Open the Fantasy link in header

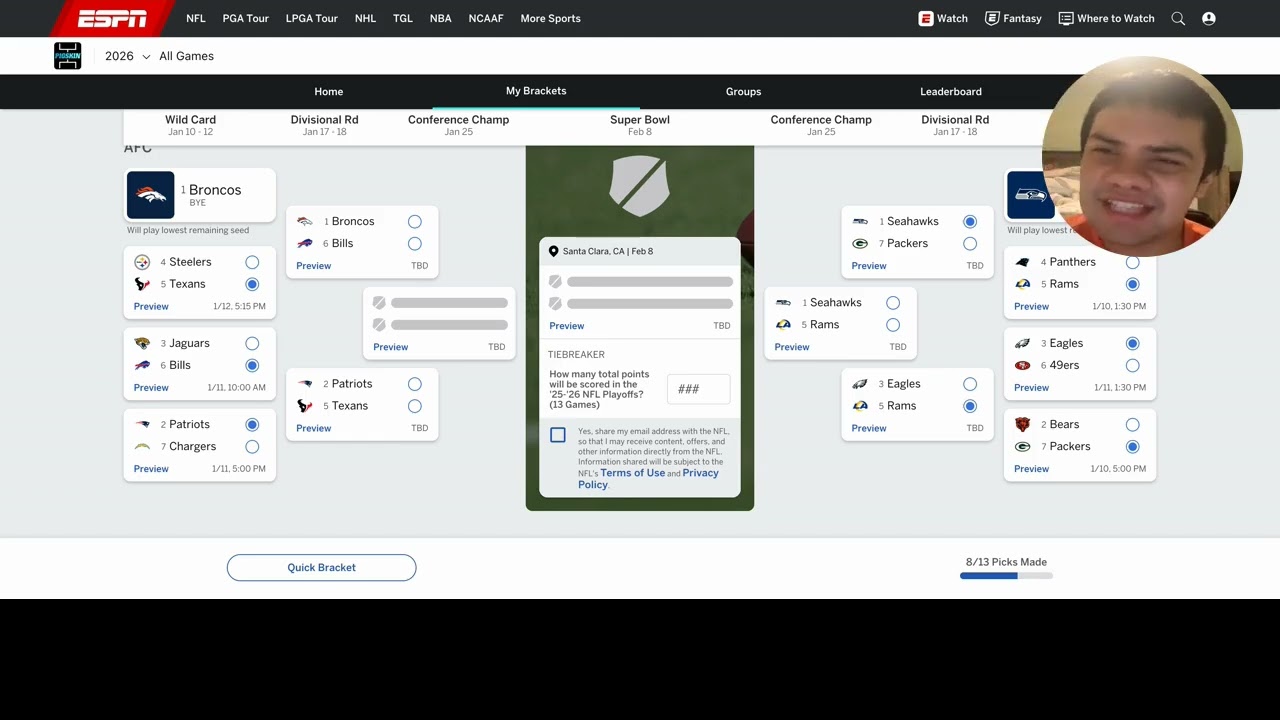click(x=1013, y=18)
